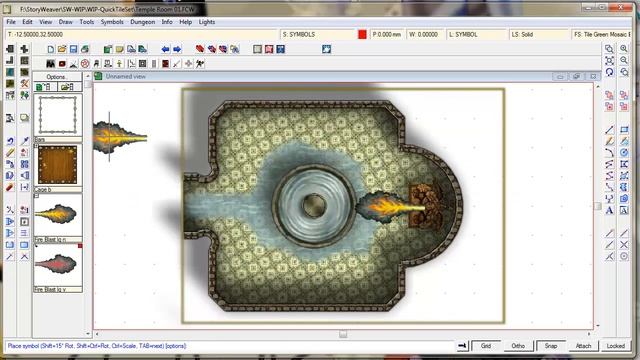Click the binoculars icon in second toolbar row
The width and height of the screenshot is (640, 360).
[51, 64]
